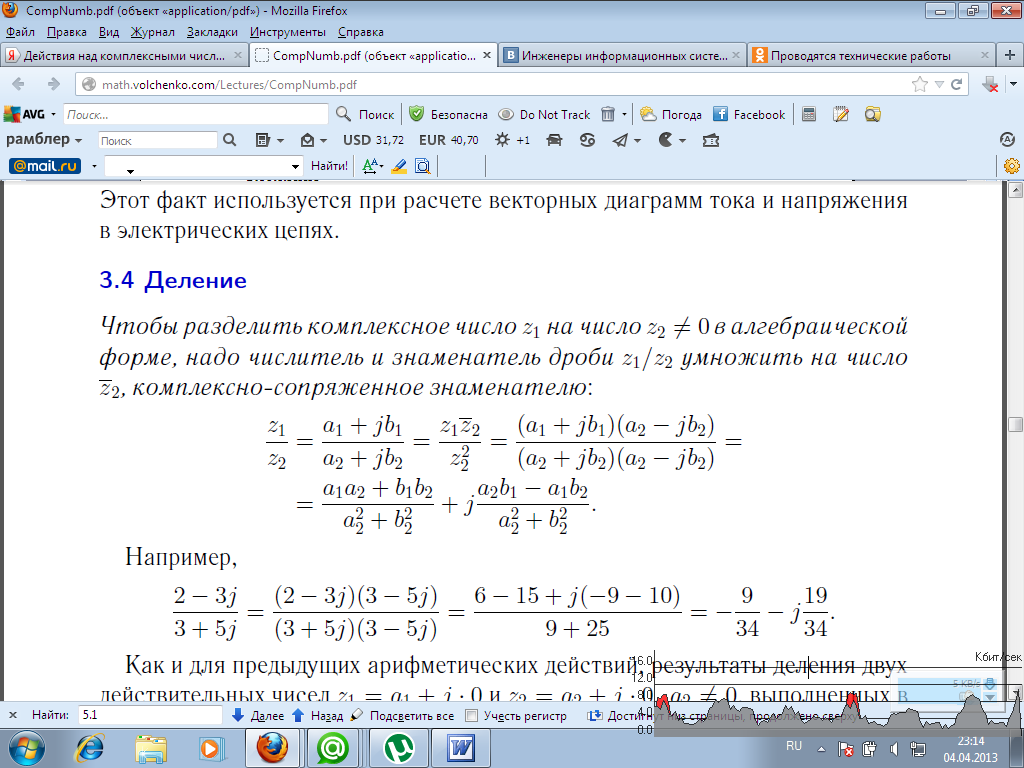Open AVG toolbar calculator icon
Image resolution: width=1024 pixels, height=768 pixels.
808,114
